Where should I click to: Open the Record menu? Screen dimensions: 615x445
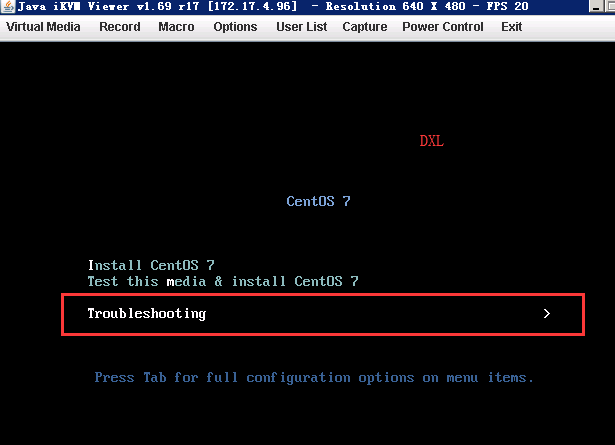coord(120,27)
